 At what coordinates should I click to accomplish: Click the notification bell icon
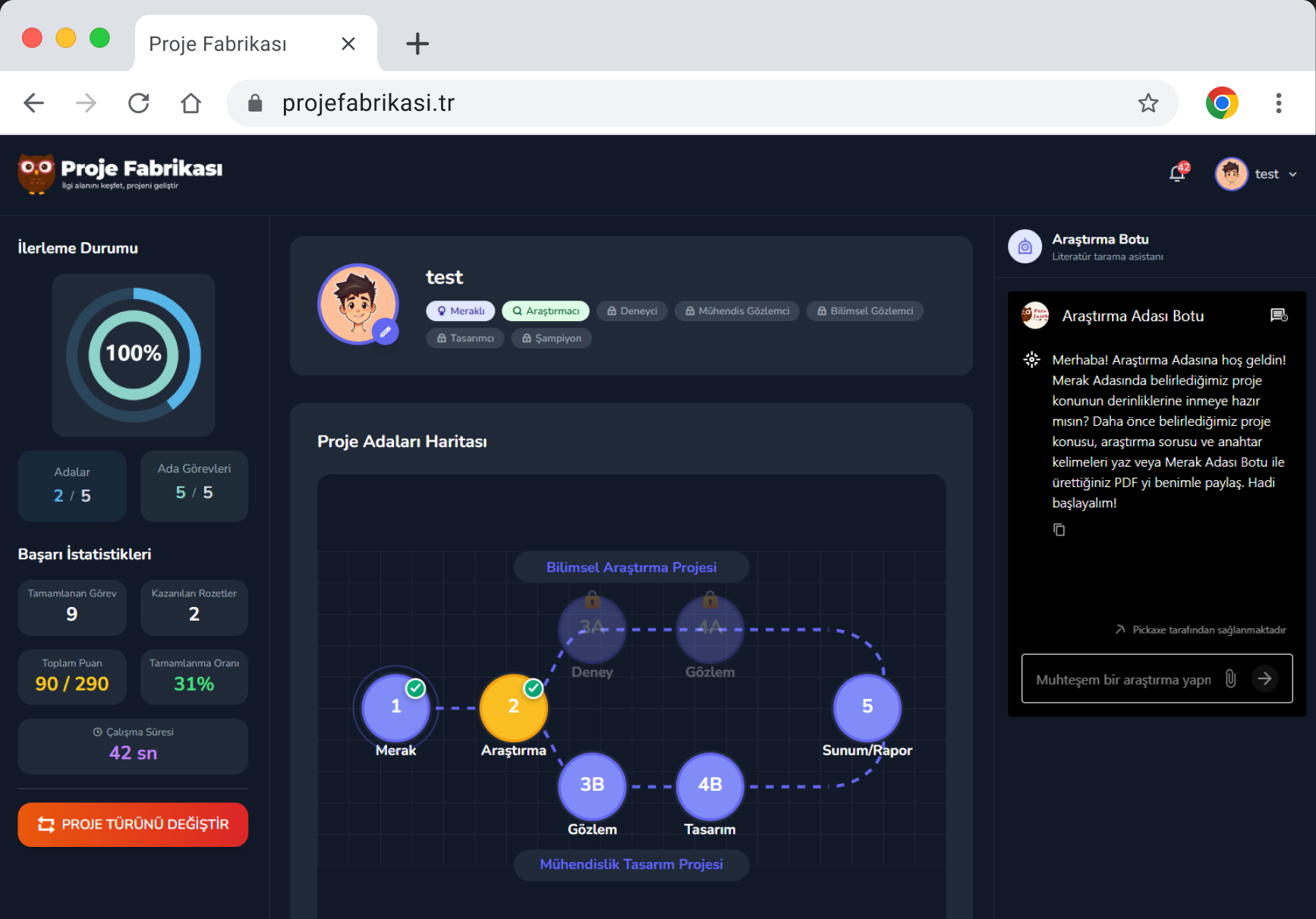point(1178,174)
